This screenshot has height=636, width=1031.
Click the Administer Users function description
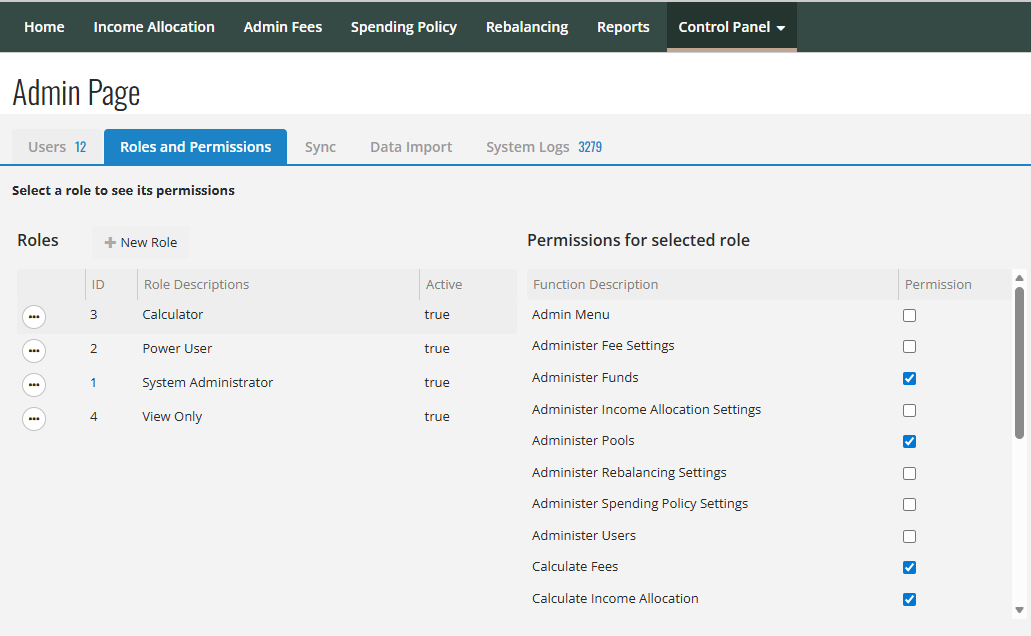(x=583, y=535)
